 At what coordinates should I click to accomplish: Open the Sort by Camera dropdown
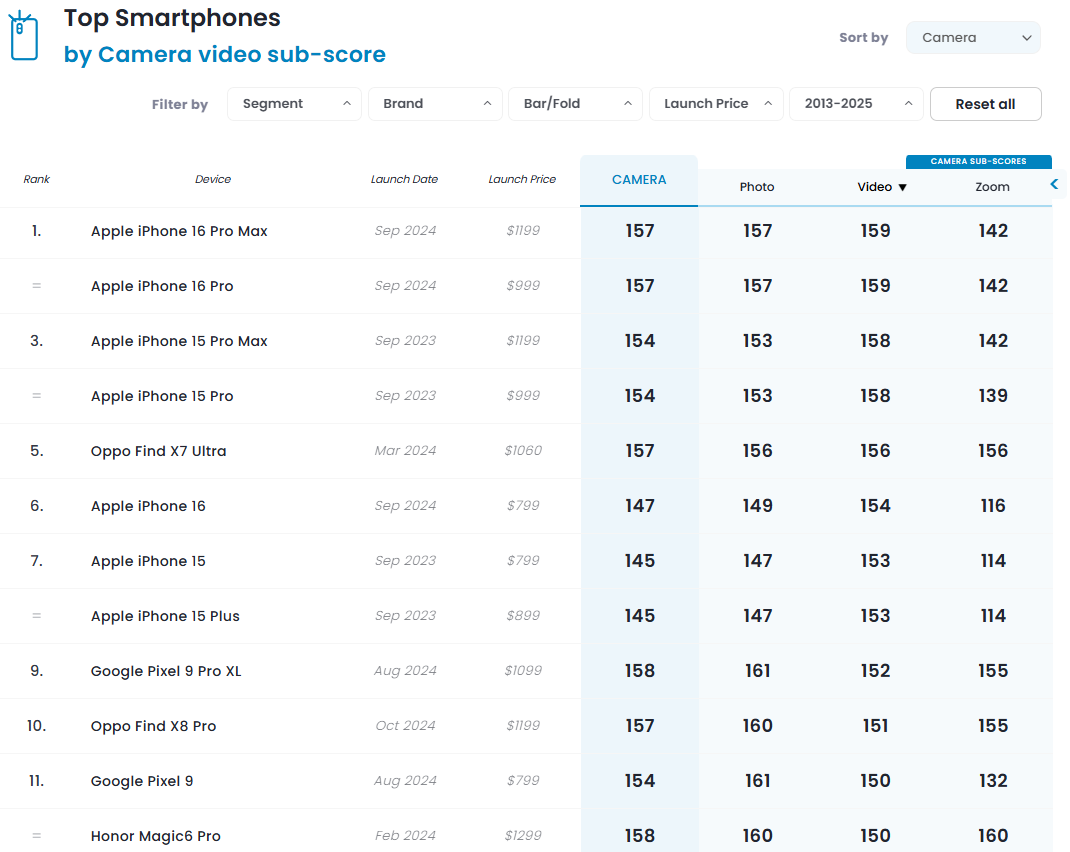point(972,38)
